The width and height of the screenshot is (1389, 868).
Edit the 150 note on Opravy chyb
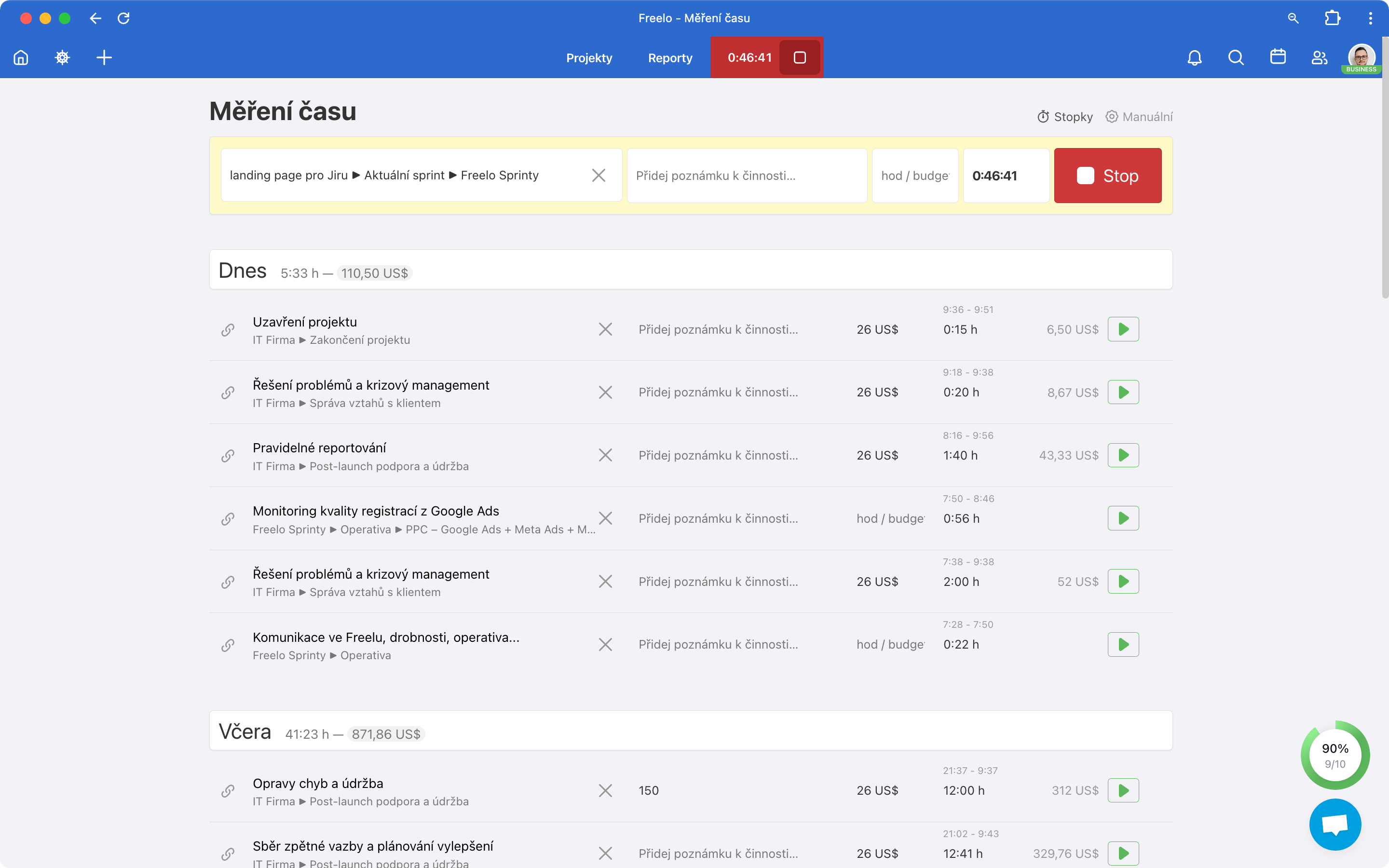tap(649, 790)
